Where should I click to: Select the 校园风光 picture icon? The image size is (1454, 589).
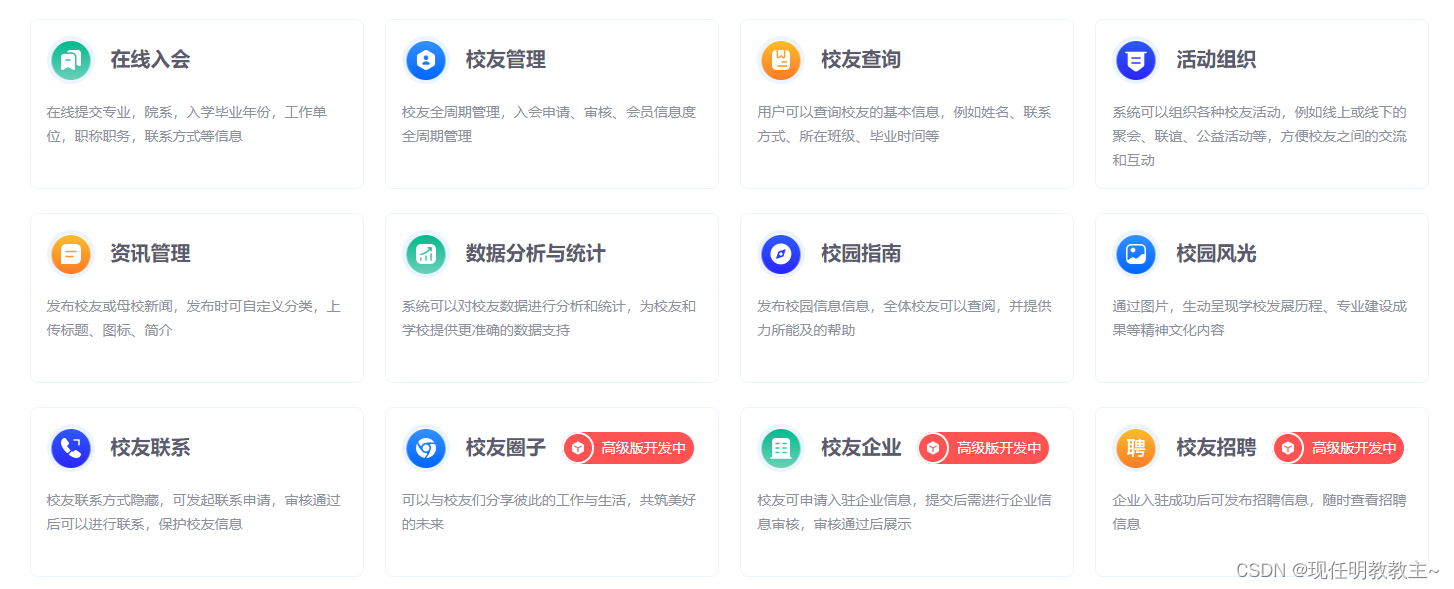[1135, 254]
